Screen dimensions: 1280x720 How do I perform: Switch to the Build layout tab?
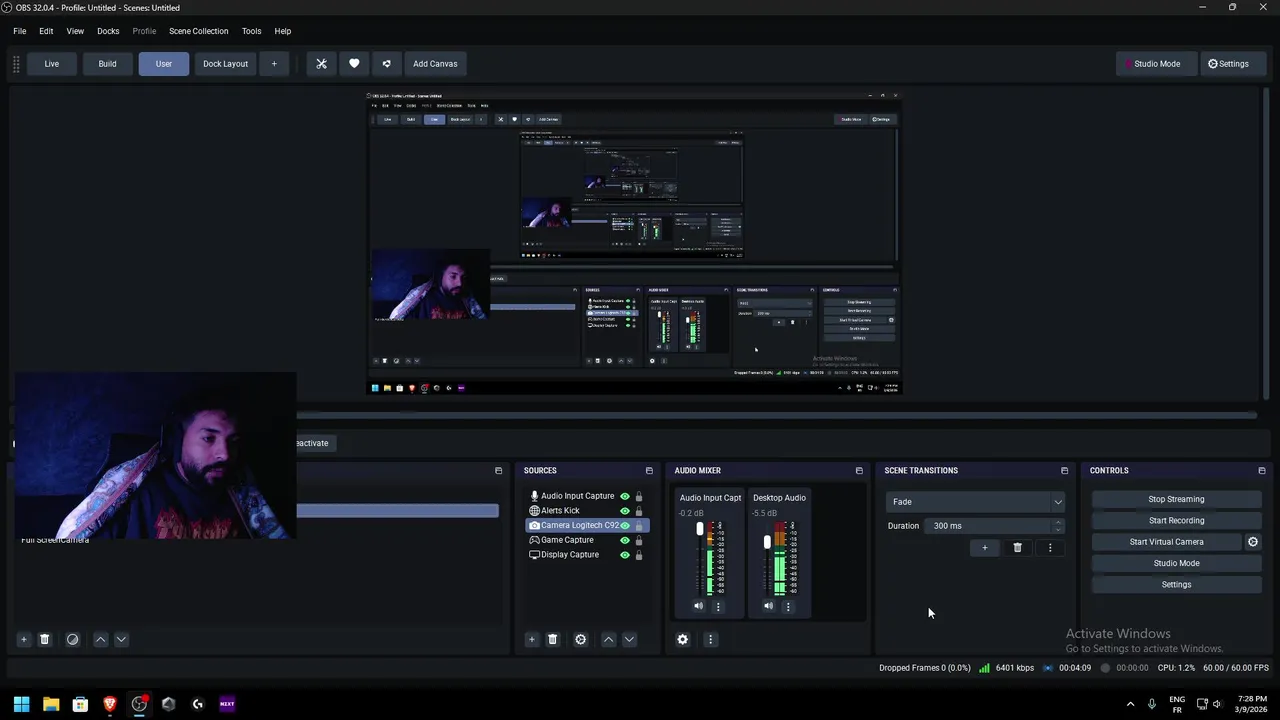107,64
